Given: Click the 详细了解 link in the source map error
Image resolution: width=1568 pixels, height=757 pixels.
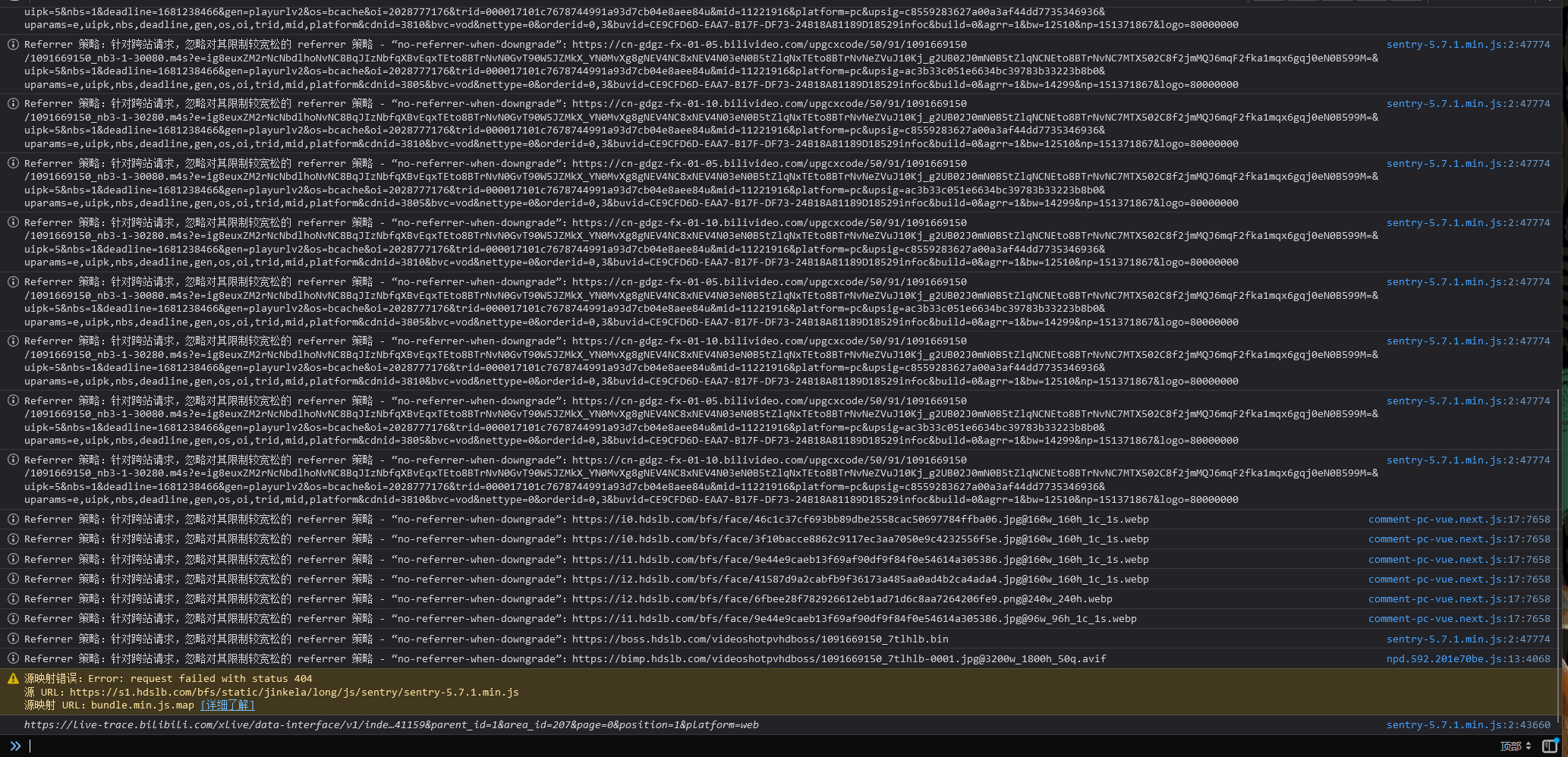Looking at the screenshot, I should 225,705.
